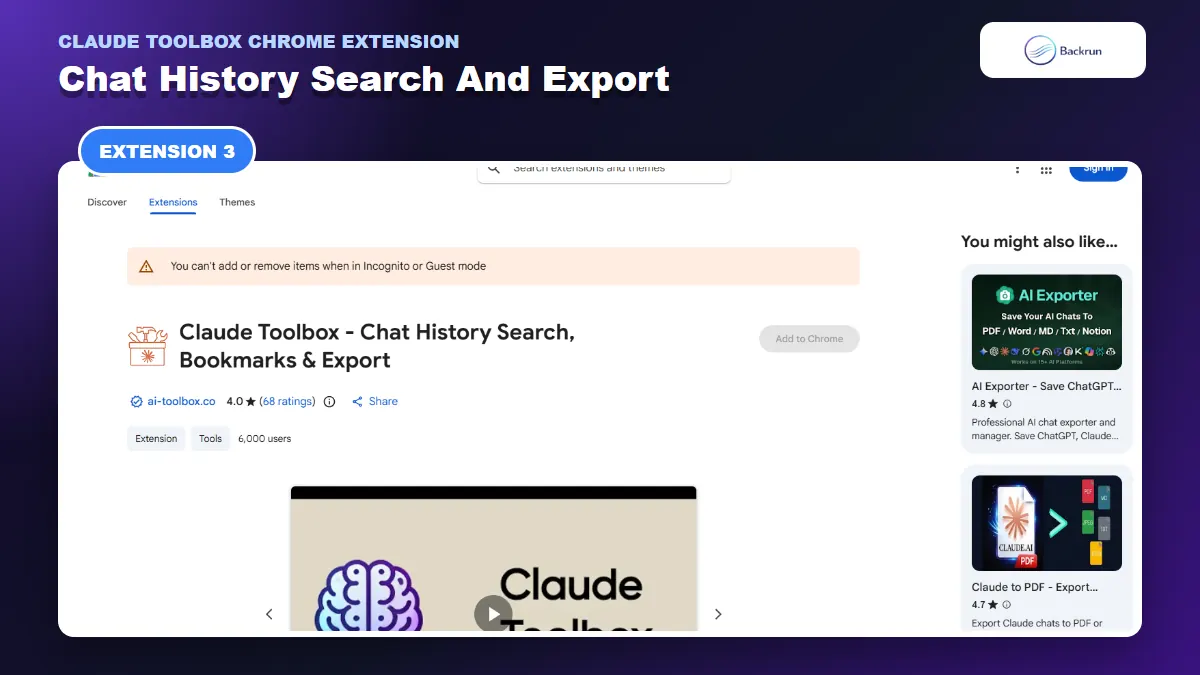This screenshot has width=1200, height=675.
Task: Click the Claude Toolbox extension logo
Action: tap(147, 346)
